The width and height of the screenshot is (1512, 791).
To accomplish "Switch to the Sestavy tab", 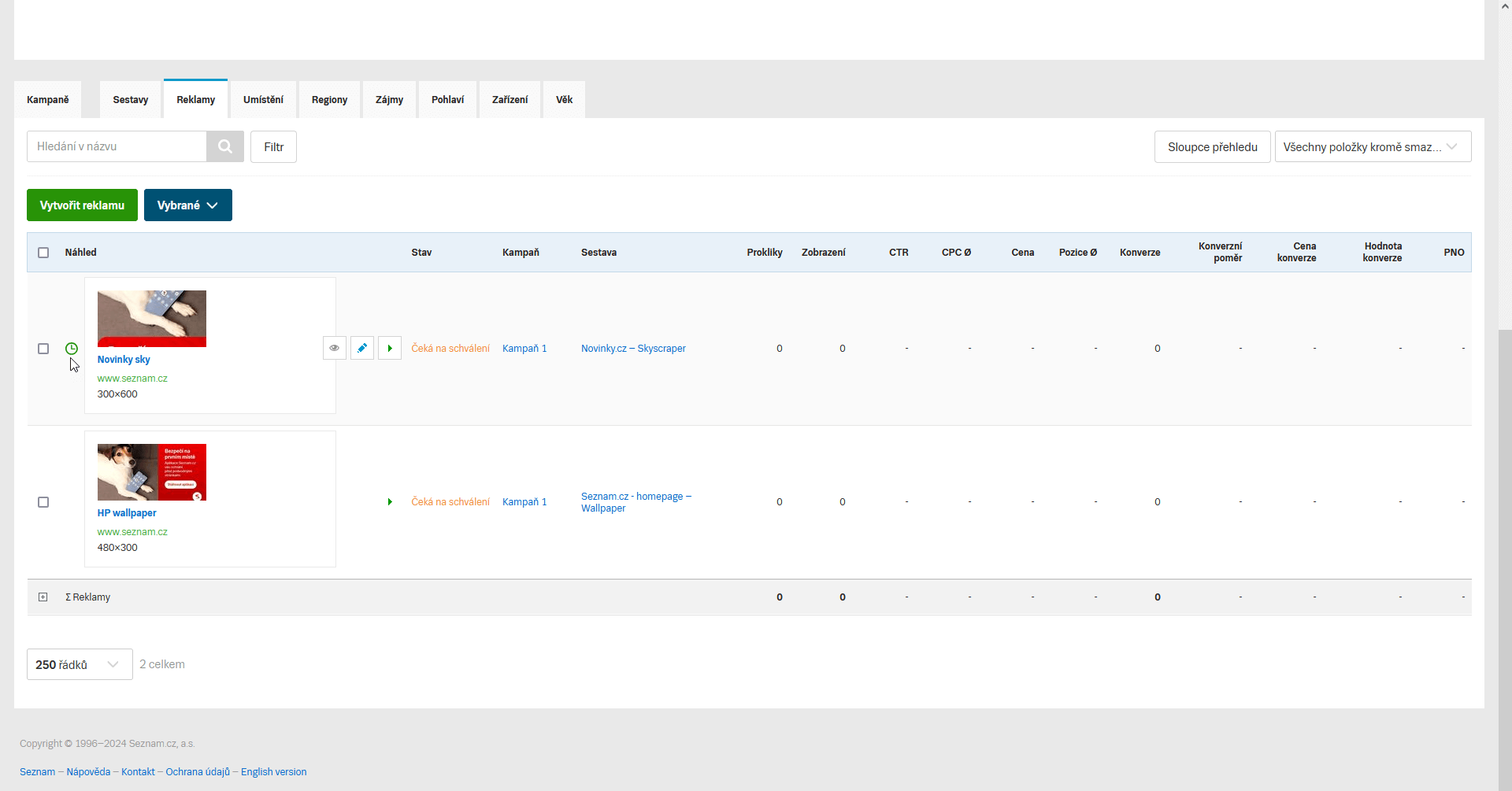I will pos(131,100).
